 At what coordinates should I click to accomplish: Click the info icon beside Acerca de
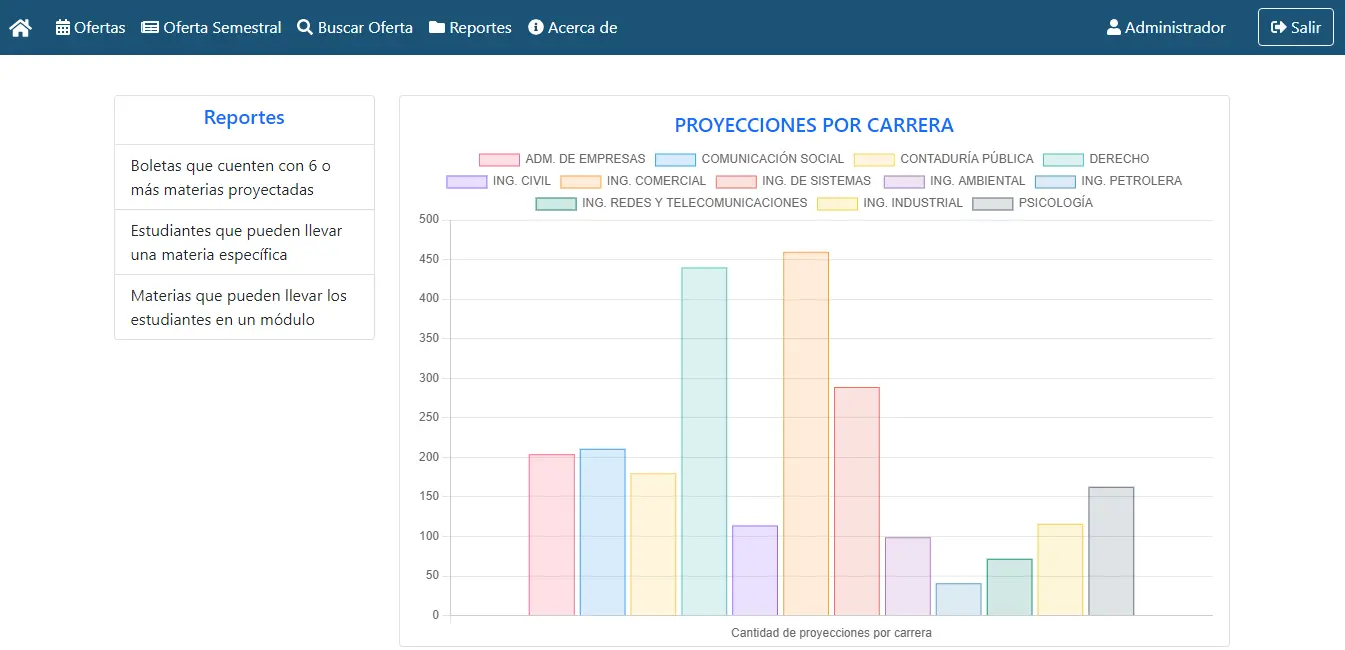click(x=536, y=28)
